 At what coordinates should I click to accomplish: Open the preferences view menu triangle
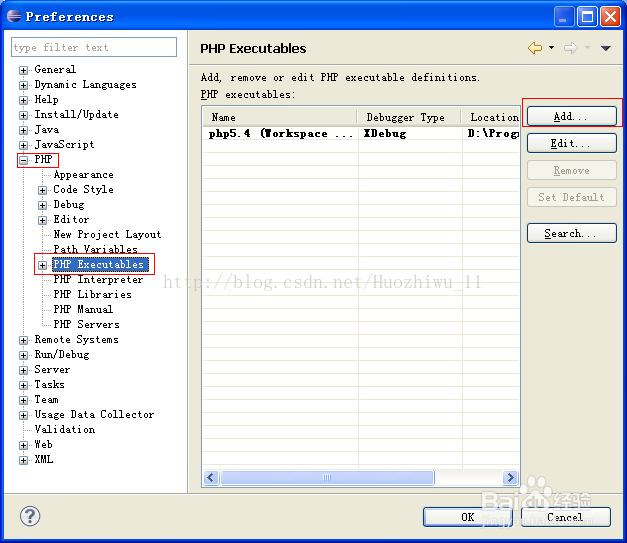pos(605,48)
